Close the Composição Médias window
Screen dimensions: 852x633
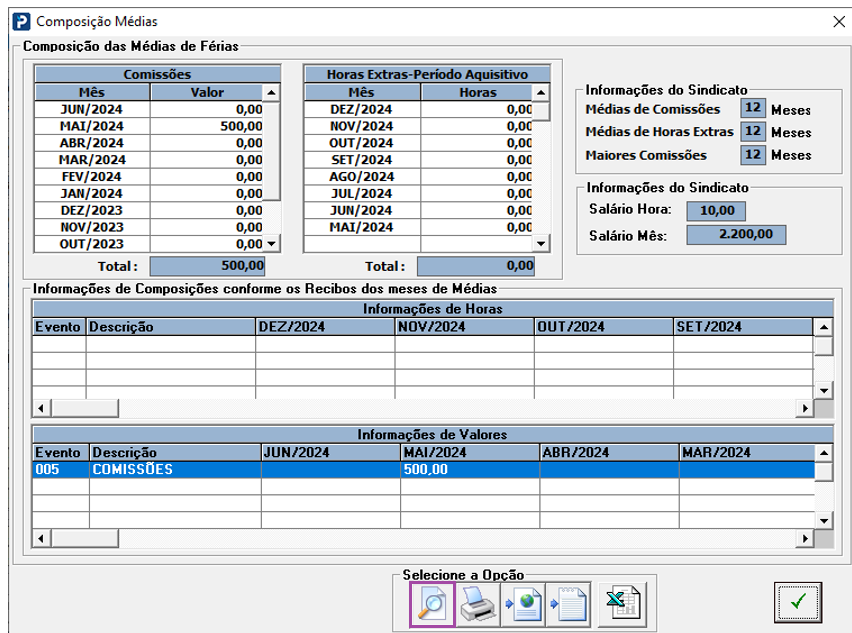[838, 21]
